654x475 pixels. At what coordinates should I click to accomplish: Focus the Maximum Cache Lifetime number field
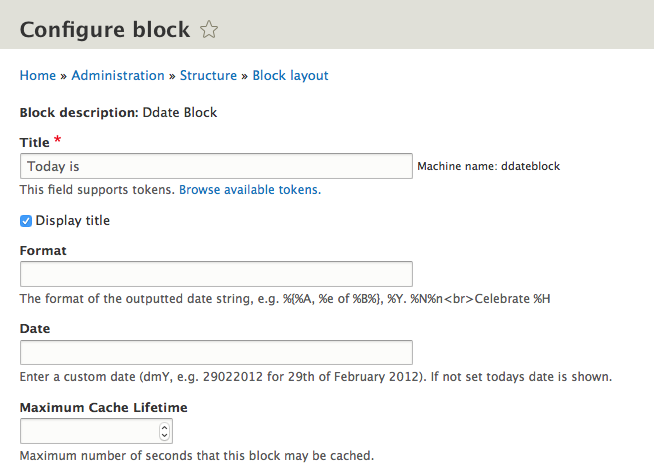pyautogui.click(x=88, y=431)
